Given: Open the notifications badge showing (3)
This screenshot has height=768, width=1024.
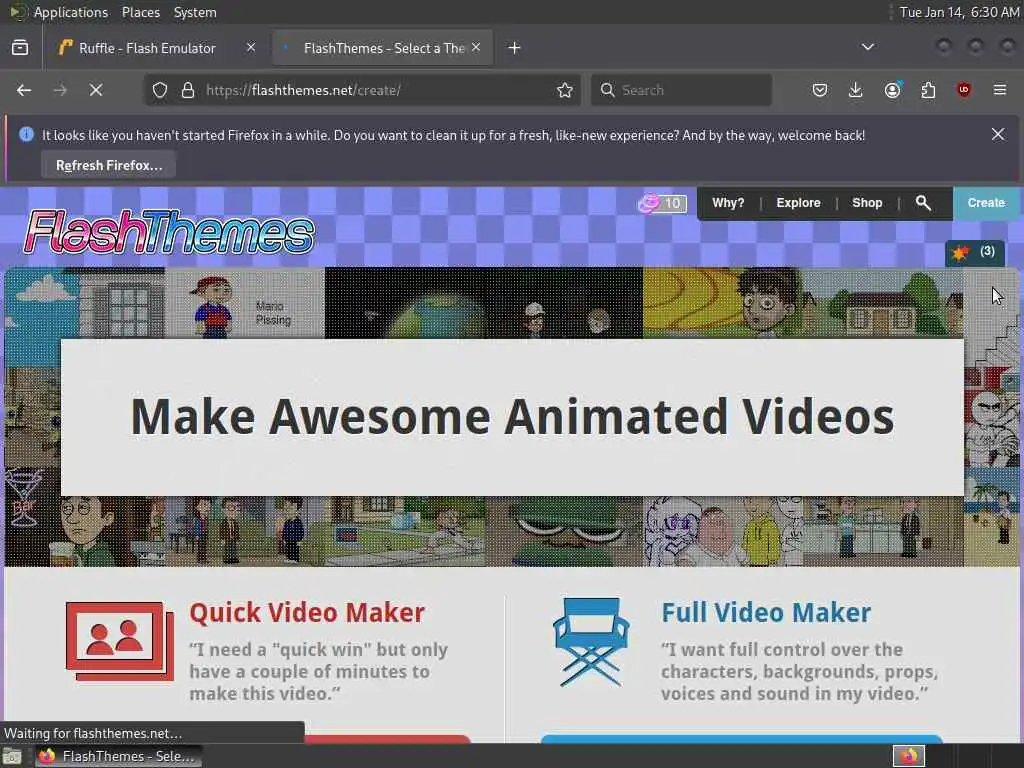Looking at the screenshot, I should (x=974, y=252).
